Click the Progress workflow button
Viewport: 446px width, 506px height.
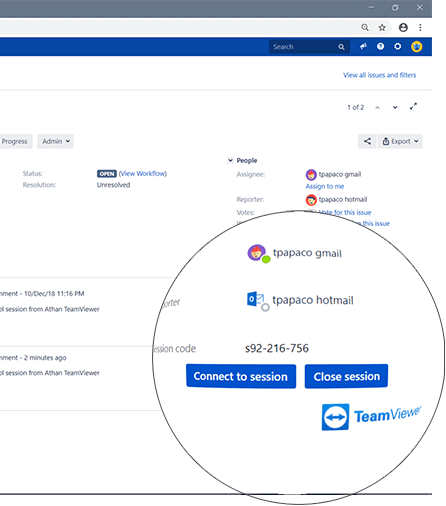click(15, 141)
